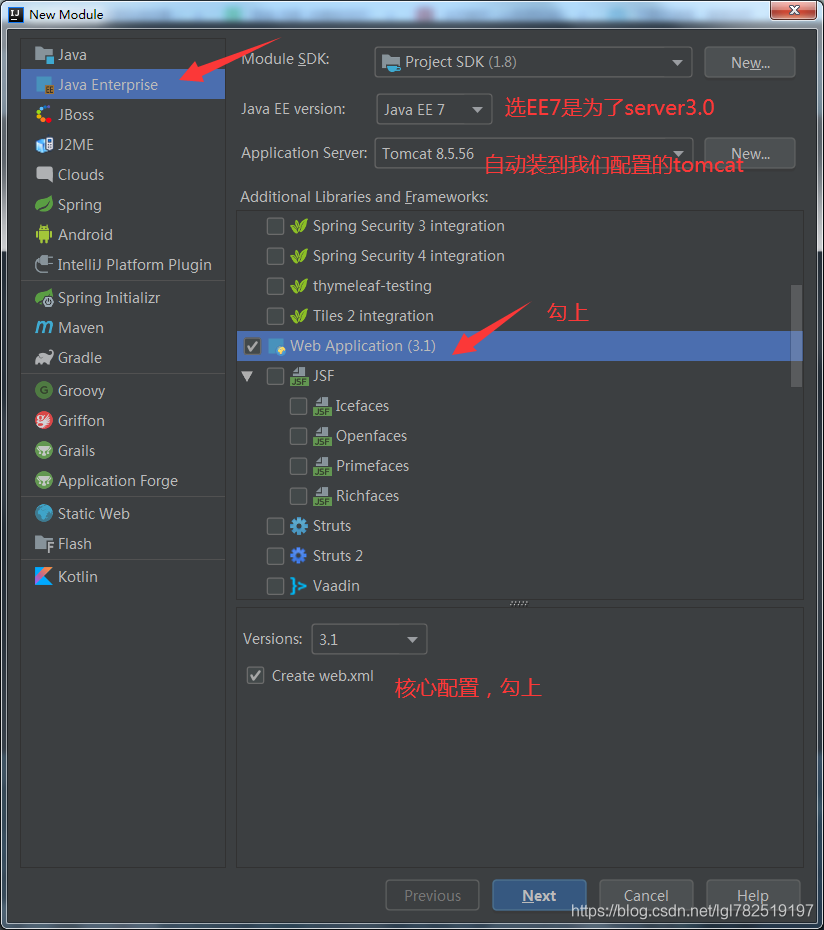Open the Java EE version dropdown

click(x=434, y=109)
